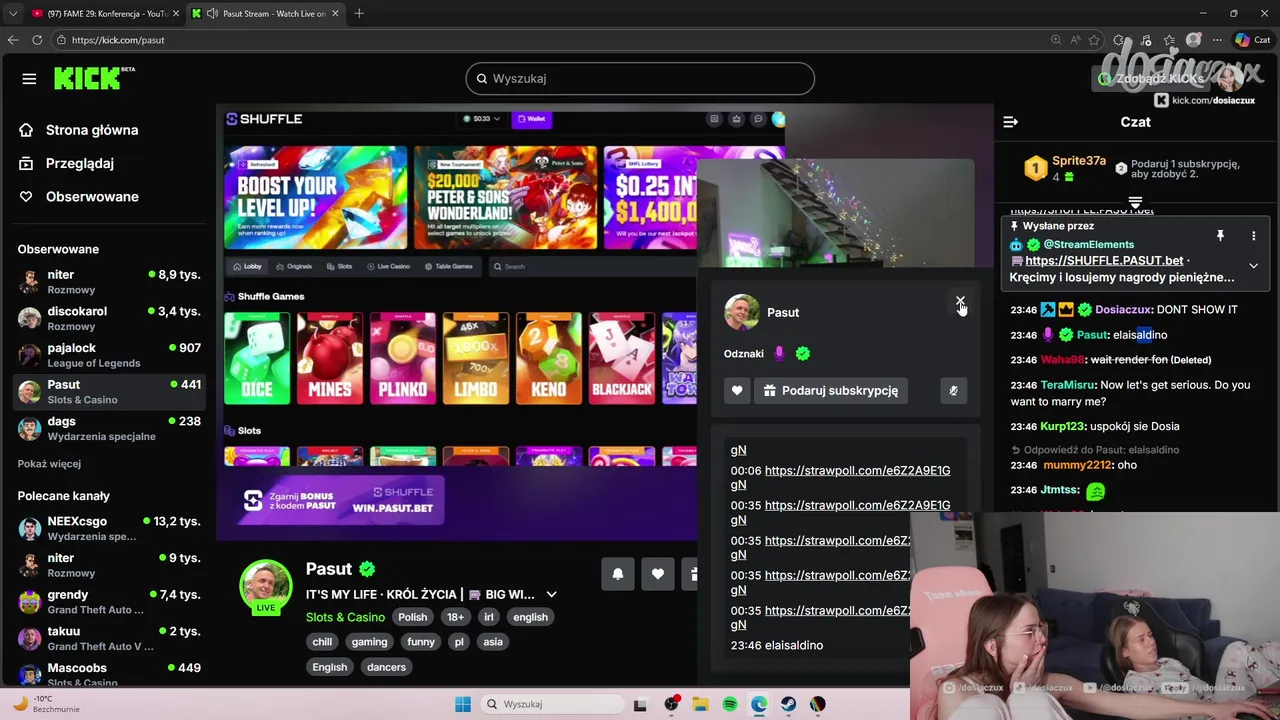Open niter channel in Obserwowane list
This screenshot has height=720, width=1280.
click(x=110, y=282)
